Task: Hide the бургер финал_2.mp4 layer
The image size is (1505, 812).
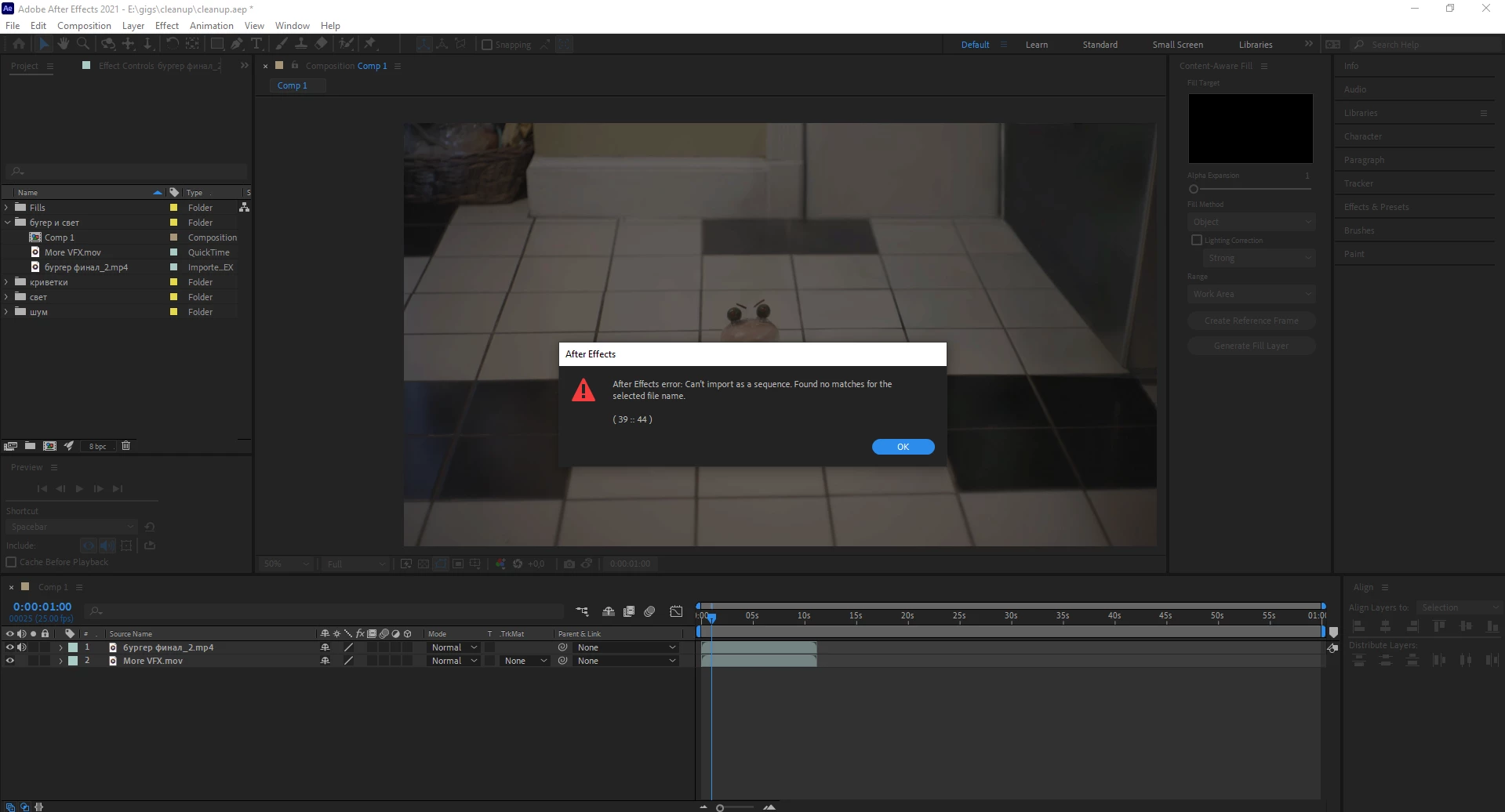Action: coord(10,647)
